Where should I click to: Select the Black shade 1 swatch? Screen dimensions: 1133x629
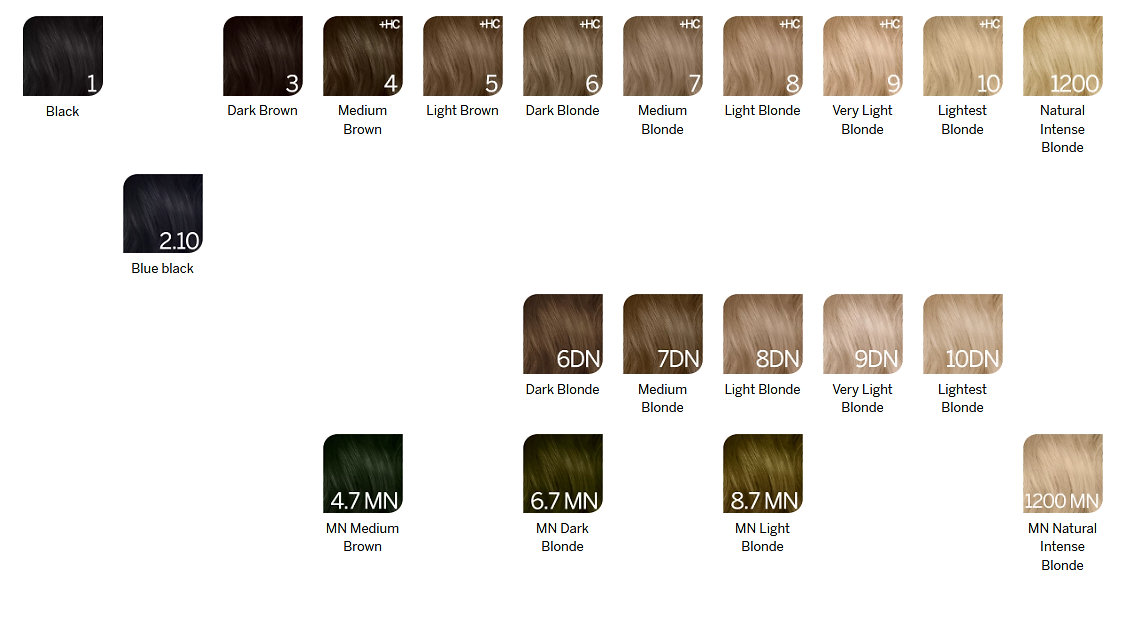(x=62, y=56)
